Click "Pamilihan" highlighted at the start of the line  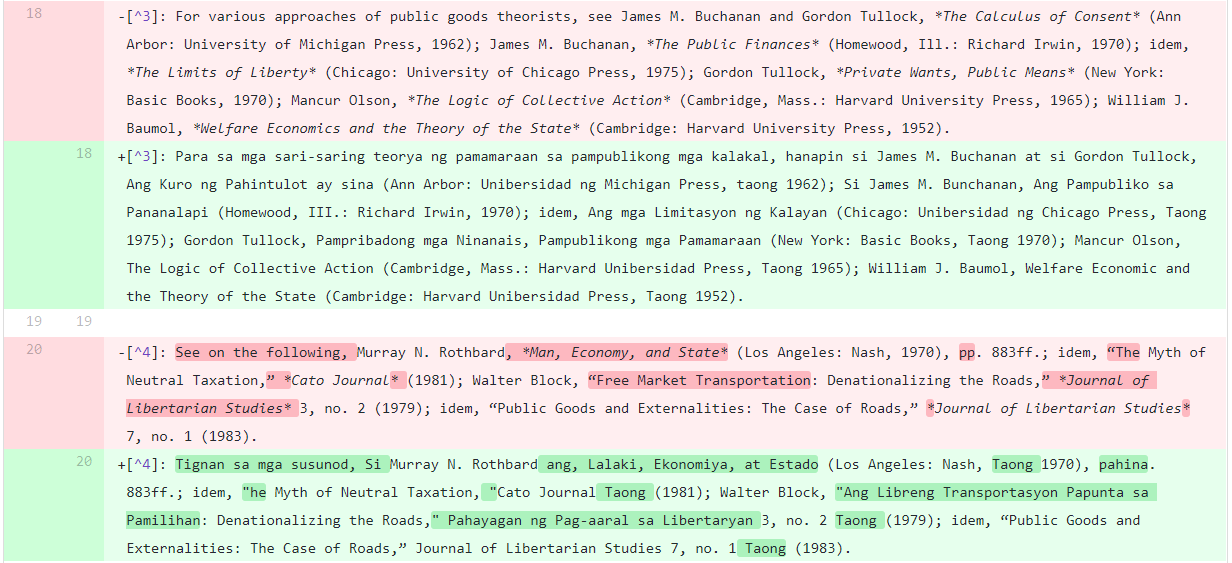coord(163,520)
